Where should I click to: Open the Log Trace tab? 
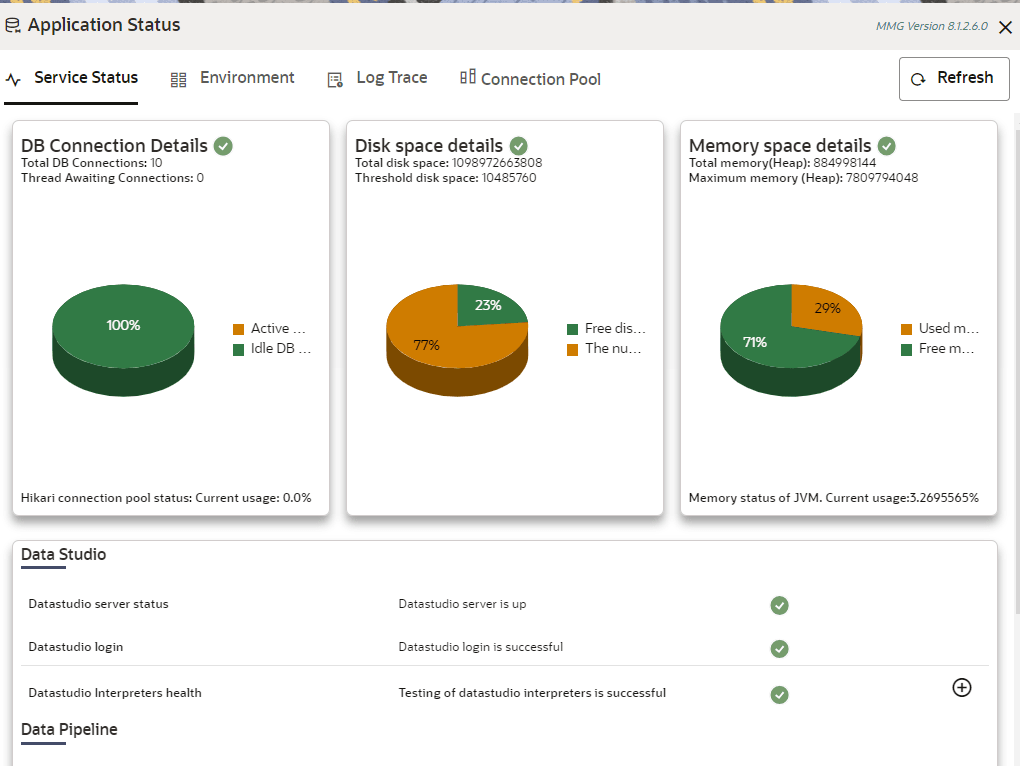point(377,77)
